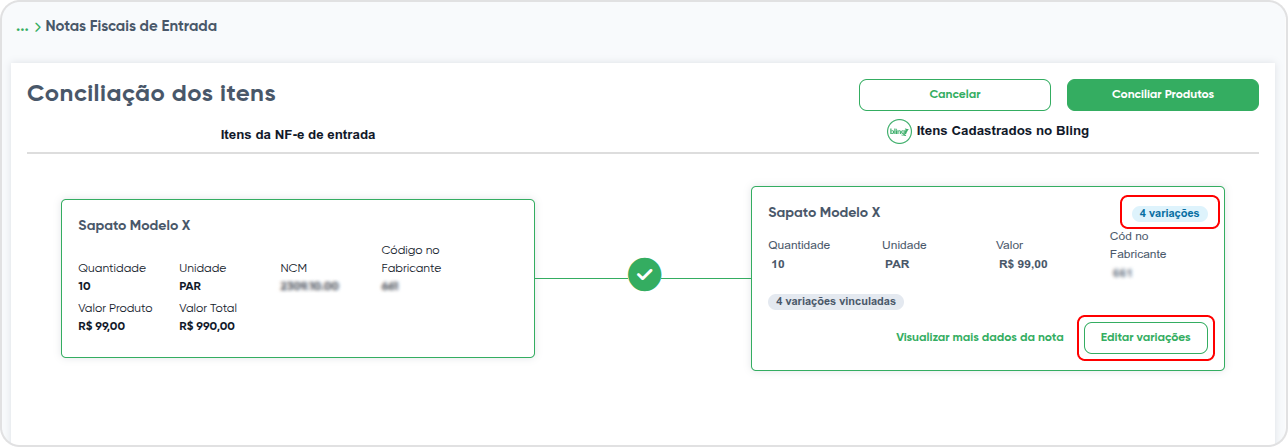The height and width of the screenshot is (447, 1288).
Task: Open Visualizar mais dados da nota link
Action: [980, 338]
